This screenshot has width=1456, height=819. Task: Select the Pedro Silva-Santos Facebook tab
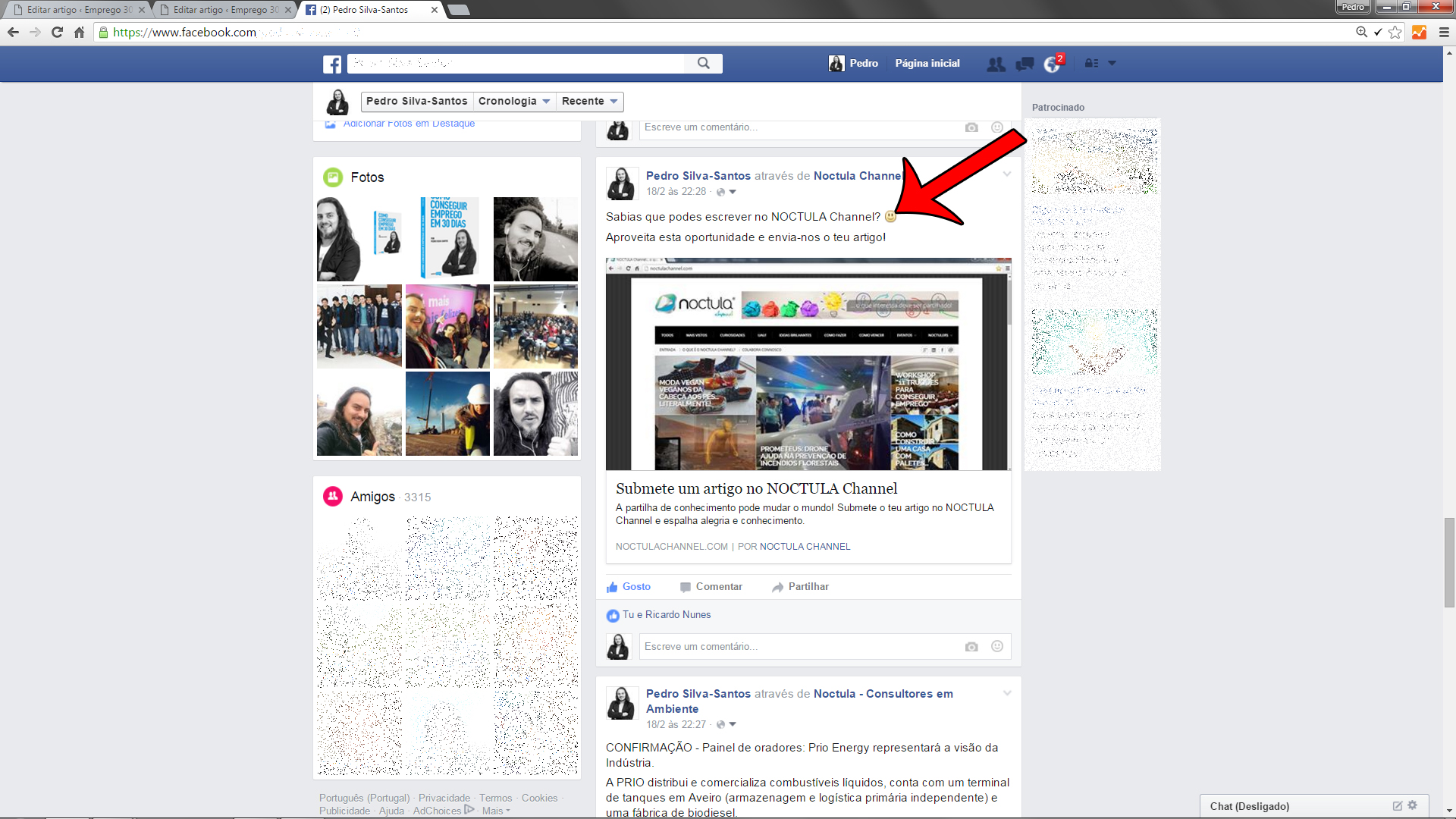click(x=366, y=10)
